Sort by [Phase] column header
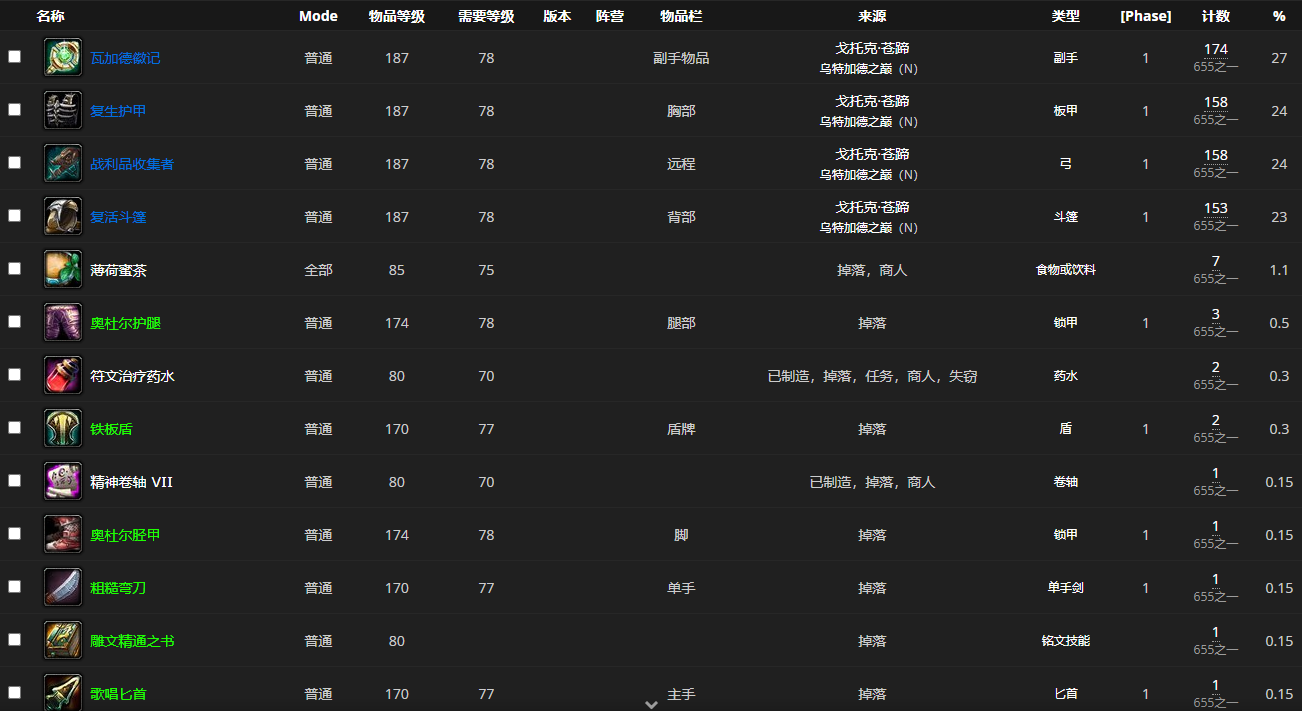The height and width of the screenshot is (711, 1302). click(x=1146, y=16)
